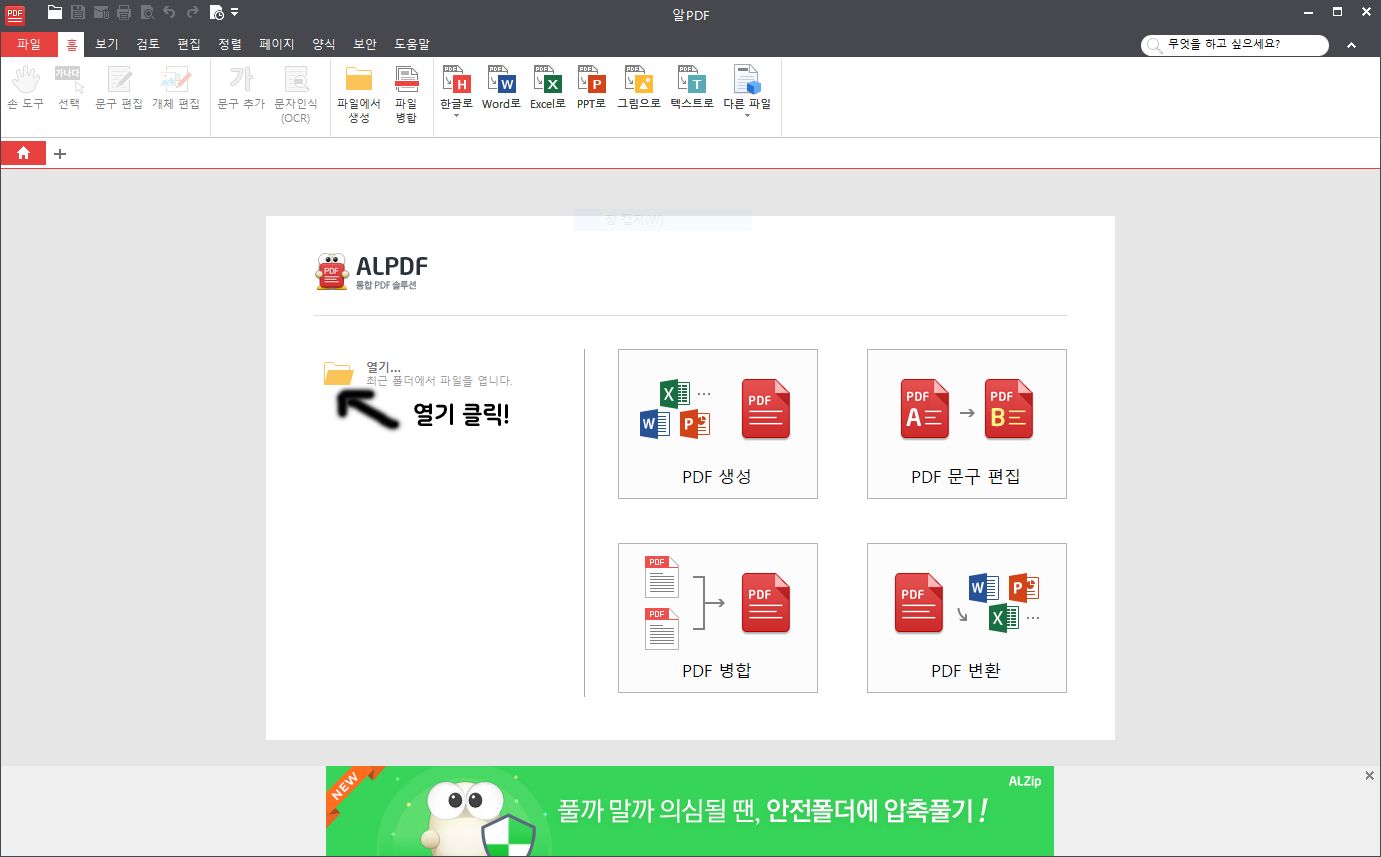Screen dimensions: 1381x857
Task: Click the email send icon in title bar
Action: tap(101, 13)
